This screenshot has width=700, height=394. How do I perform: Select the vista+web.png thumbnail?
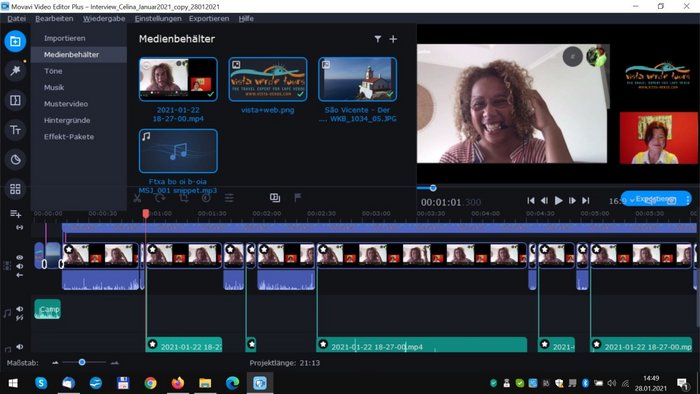268,79
